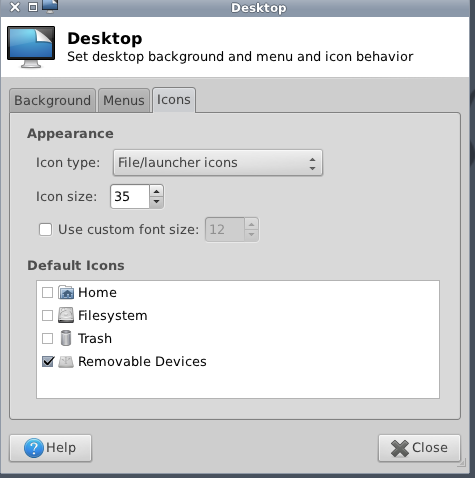The width and height of the screenshot is (475, 478).
Task: Click the Filesystem drive icon
Action: coord(66,315)
